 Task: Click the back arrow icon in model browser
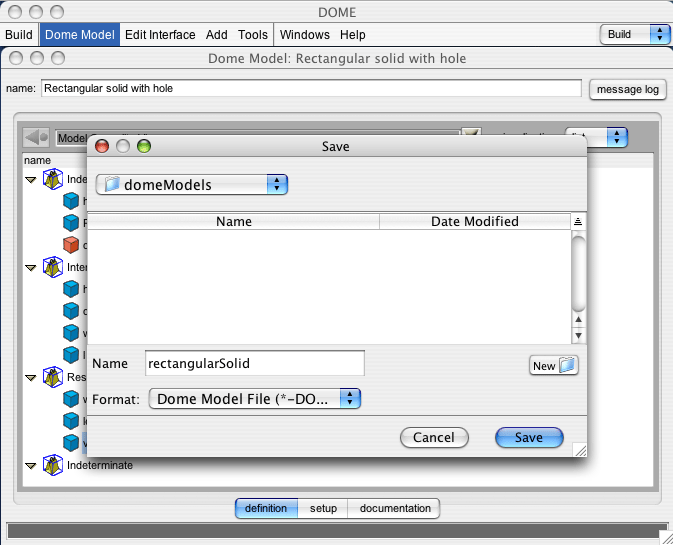pyautogui.click(x=36, y=137)
